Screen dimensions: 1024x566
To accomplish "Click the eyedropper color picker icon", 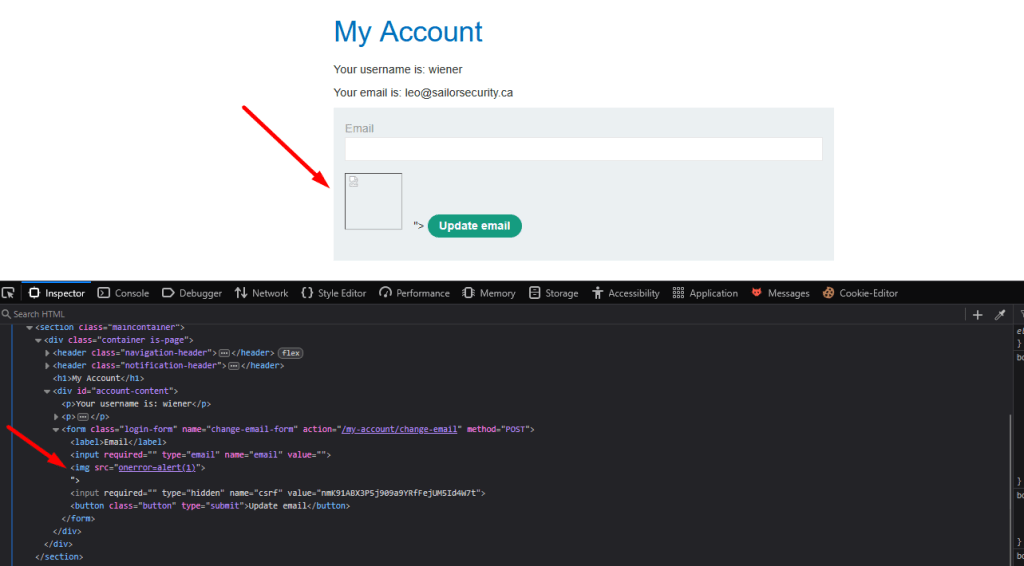I will tap(999, 314).
